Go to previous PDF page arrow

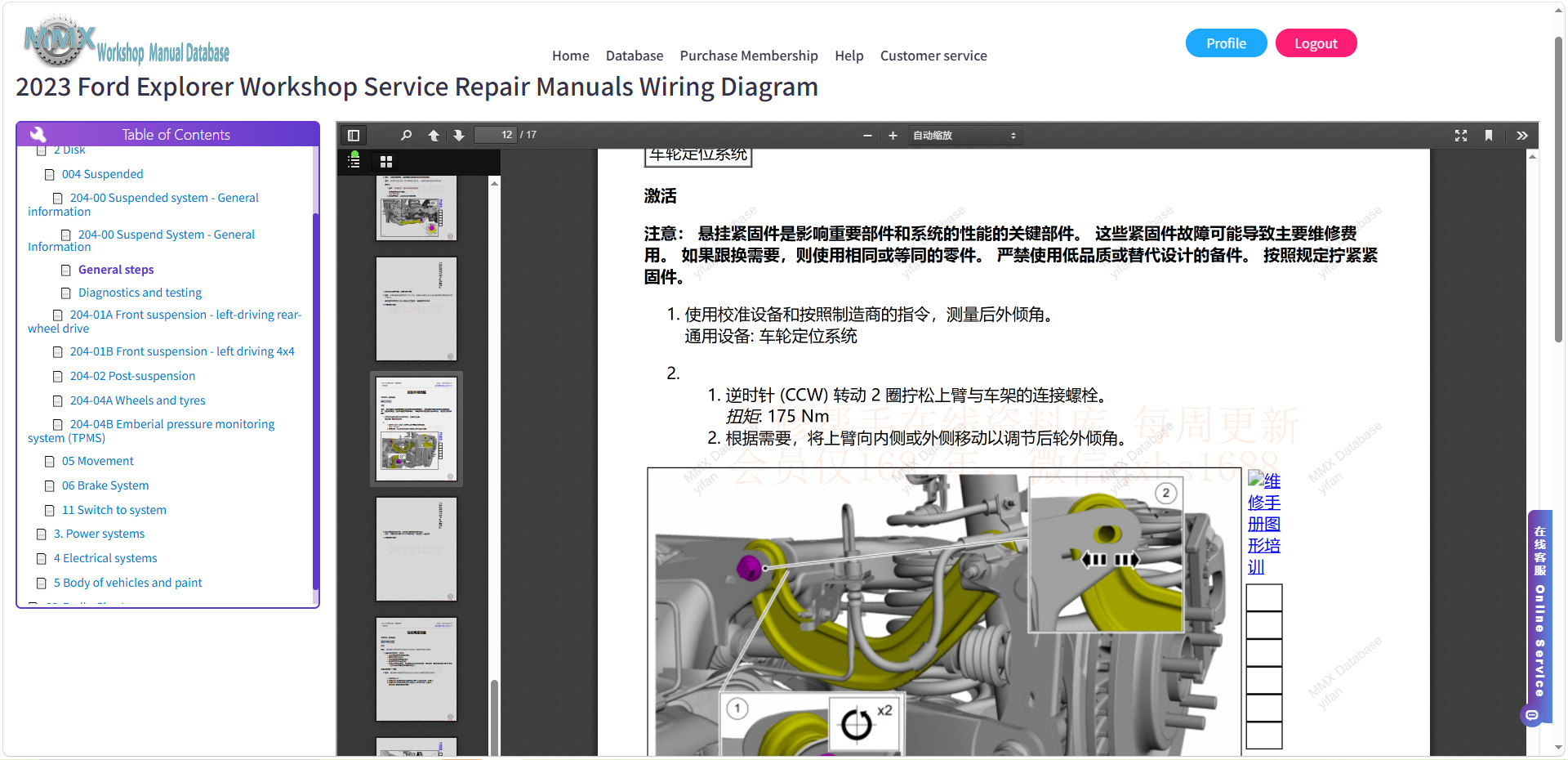(434, 136)
